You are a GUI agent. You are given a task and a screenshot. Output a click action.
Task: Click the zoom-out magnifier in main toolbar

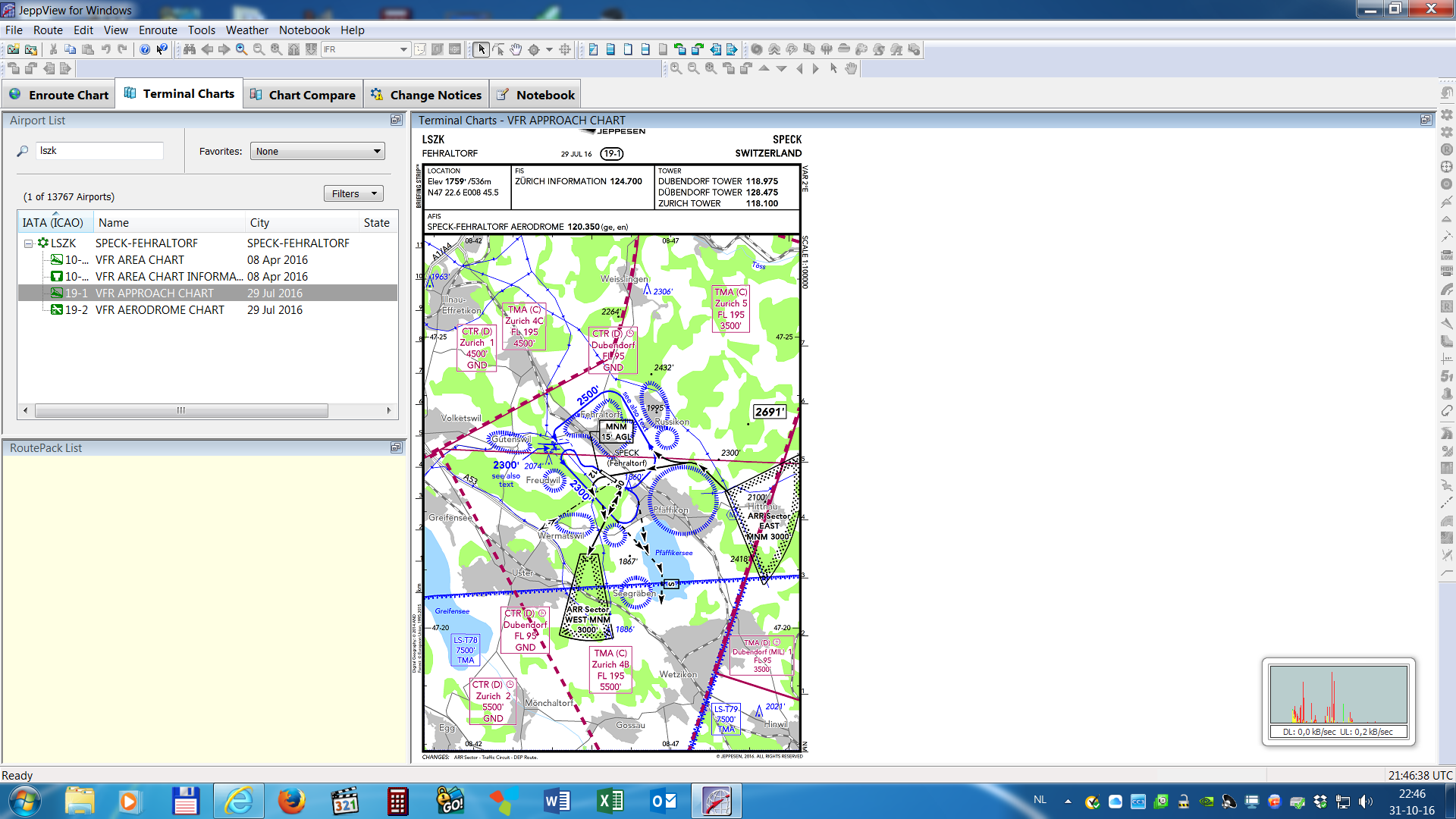coord(259,49)
